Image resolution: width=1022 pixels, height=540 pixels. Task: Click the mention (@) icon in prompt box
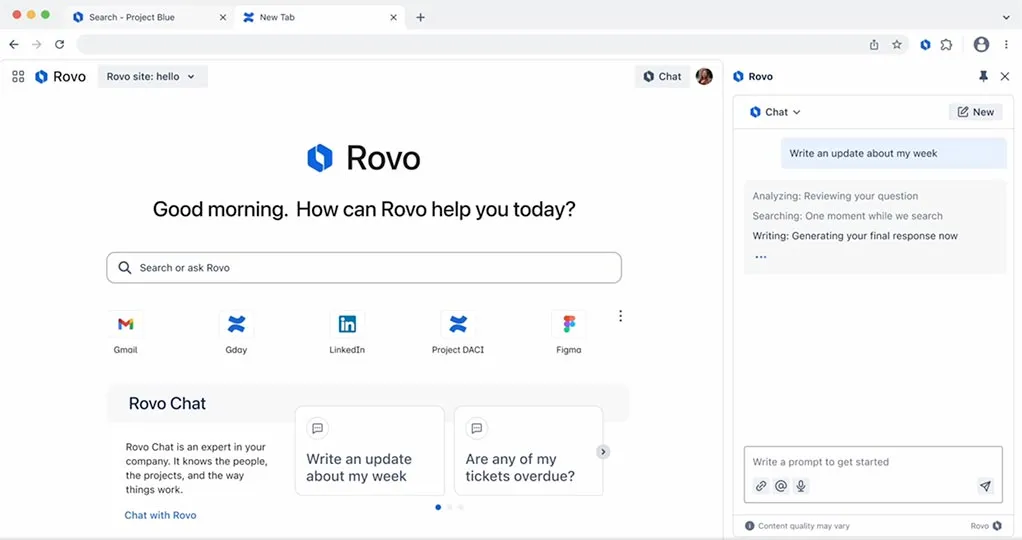[781, 486]
